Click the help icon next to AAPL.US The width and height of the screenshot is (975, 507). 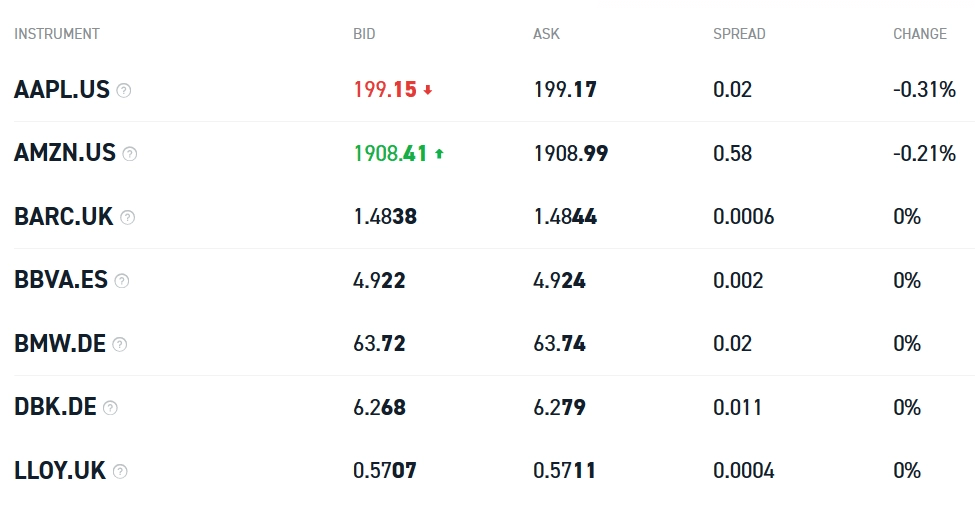(124, 90)
